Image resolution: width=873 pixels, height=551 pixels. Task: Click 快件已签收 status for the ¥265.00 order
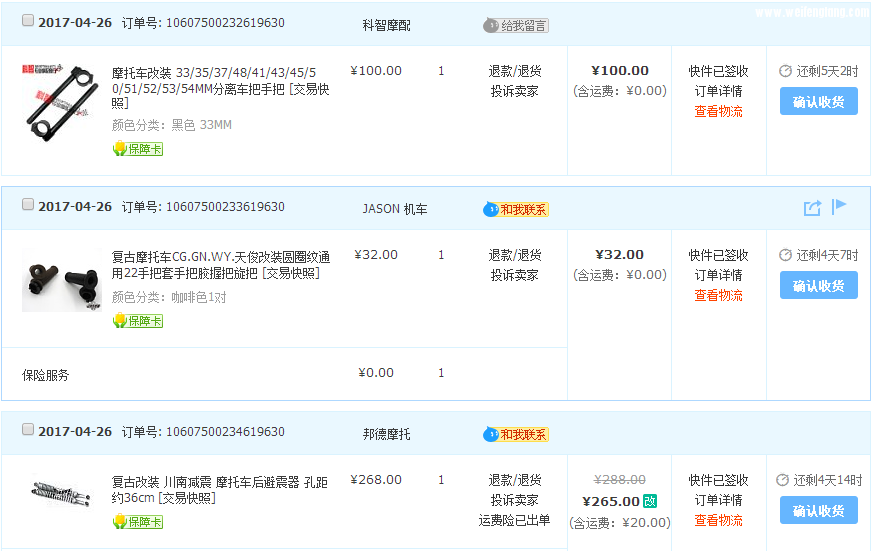pyautogui.click(x=718, y=480)
